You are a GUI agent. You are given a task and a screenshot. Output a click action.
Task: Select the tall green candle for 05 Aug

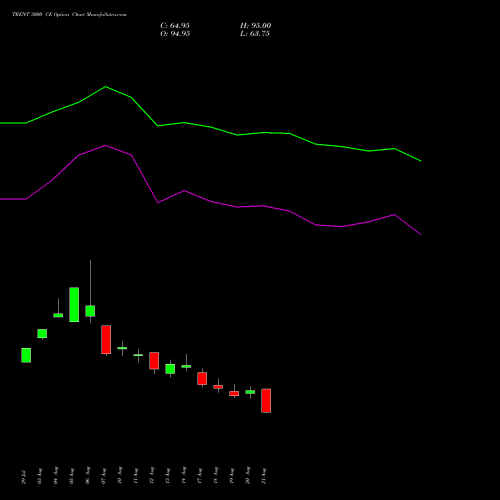(74, 304)
